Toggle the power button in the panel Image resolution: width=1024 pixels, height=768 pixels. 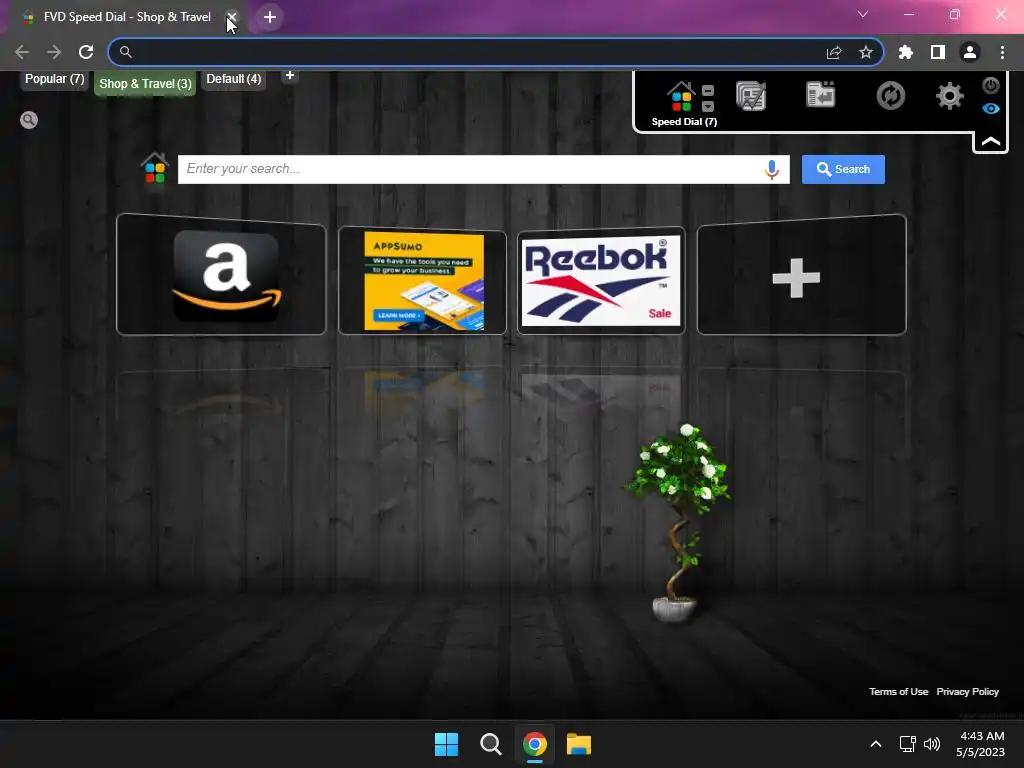(x=991, y=86)
